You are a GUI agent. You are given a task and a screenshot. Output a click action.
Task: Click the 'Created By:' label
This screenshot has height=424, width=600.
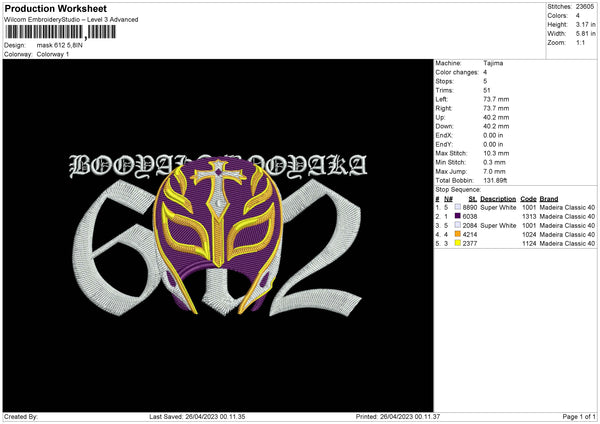[21, 417]
